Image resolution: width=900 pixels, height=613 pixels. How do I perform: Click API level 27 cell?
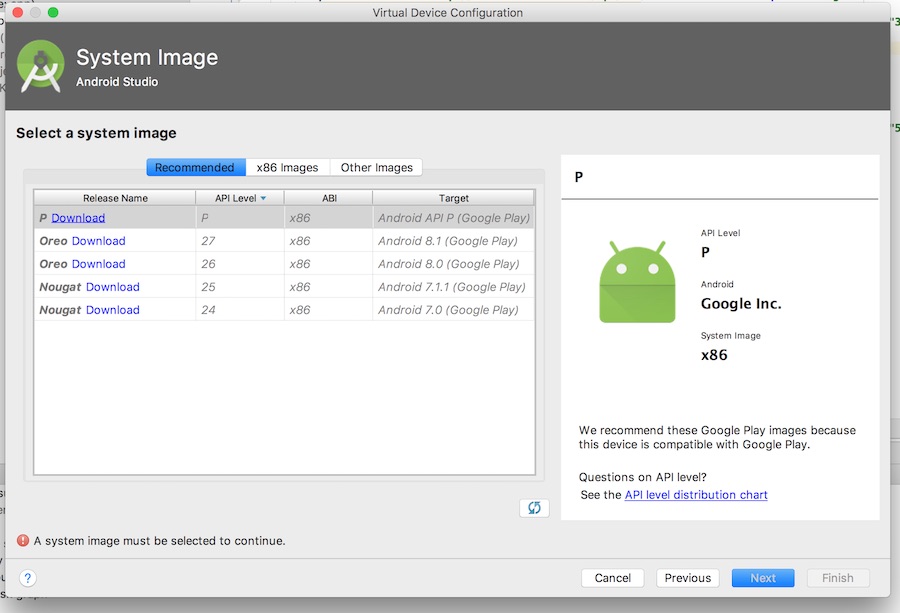(240, 241)
